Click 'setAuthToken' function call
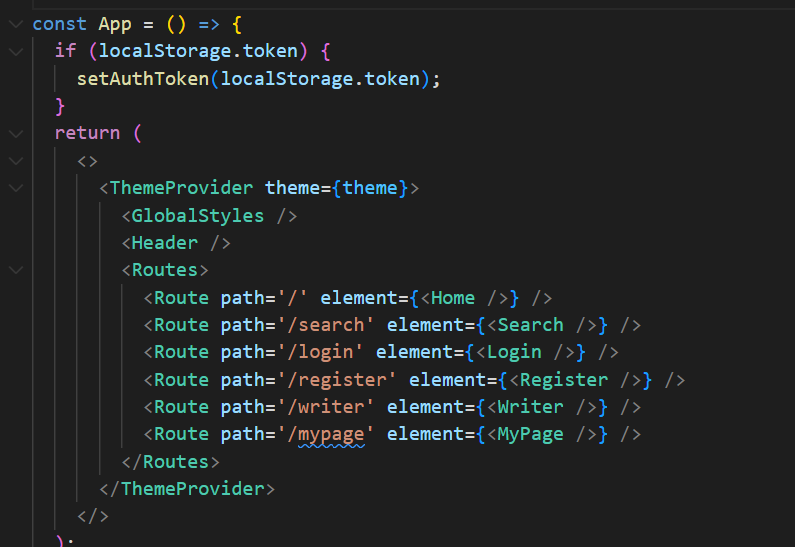Screen dimensions: 795x547 143,79
